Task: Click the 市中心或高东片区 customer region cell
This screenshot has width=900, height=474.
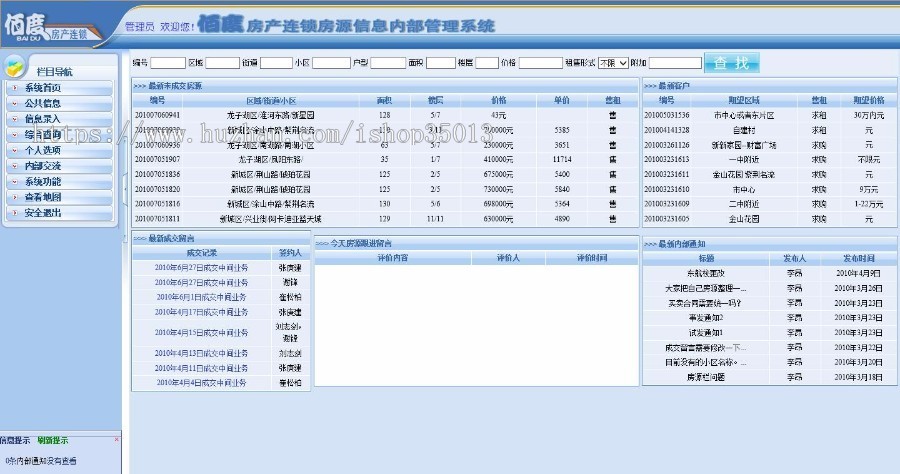Action: (x=744, y=115)
